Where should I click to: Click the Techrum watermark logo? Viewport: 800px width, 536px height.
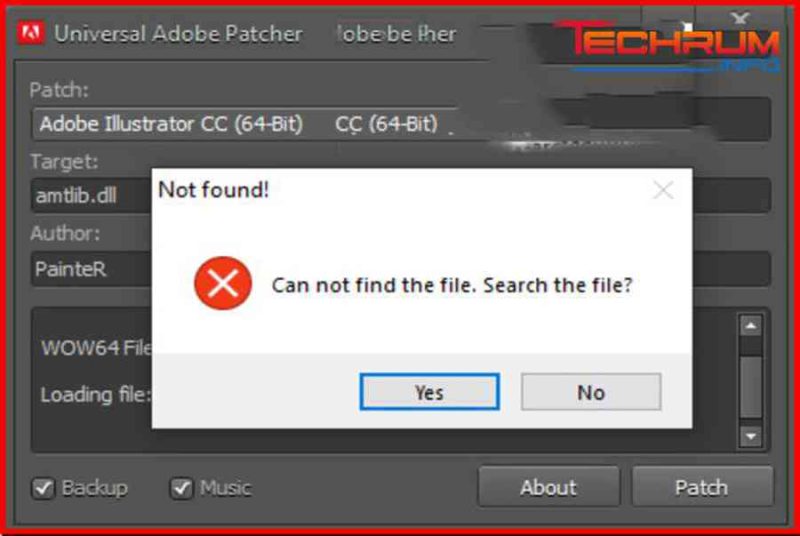click(x=668, y=45)
